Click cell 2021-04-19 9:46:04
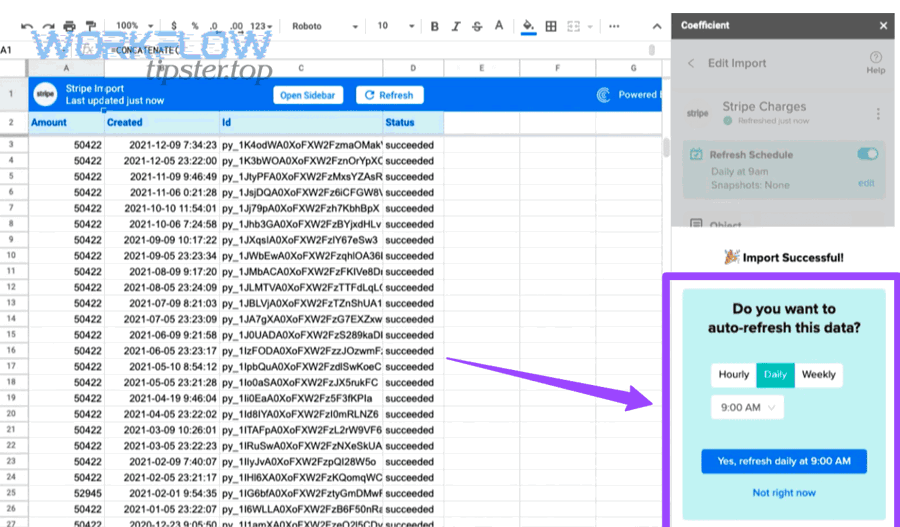Viewport: 900px width, 527px height. (x=162, y=398)
